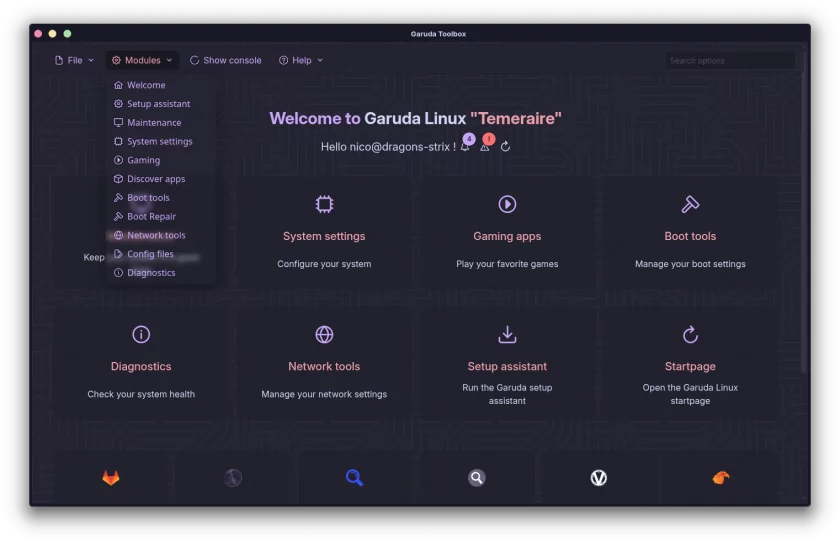This screenshot has height=543, width=840.
Task: Open the System settings card title
Action: click(x=324, y=236)
